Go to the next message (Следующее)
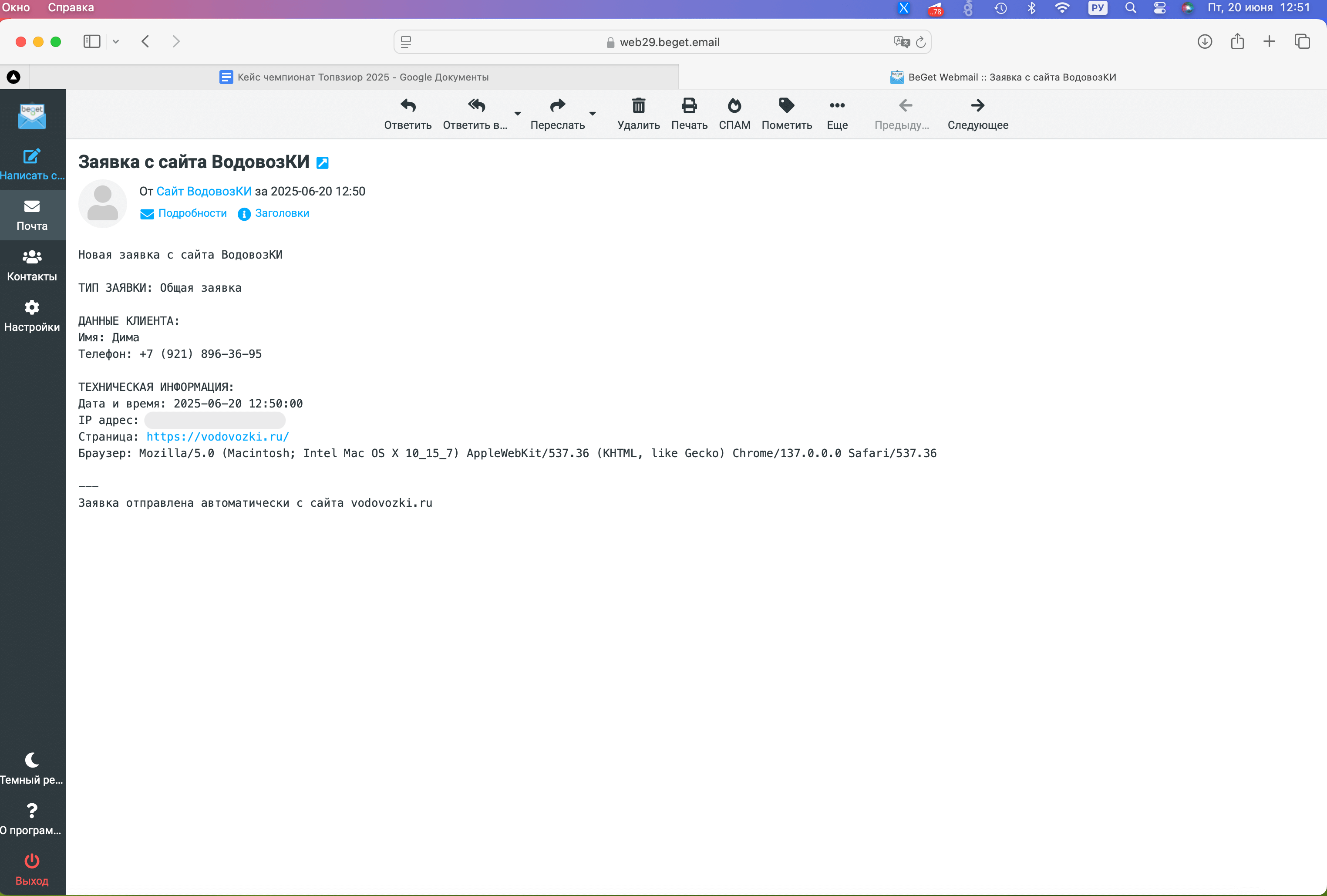 pos(977,106)
